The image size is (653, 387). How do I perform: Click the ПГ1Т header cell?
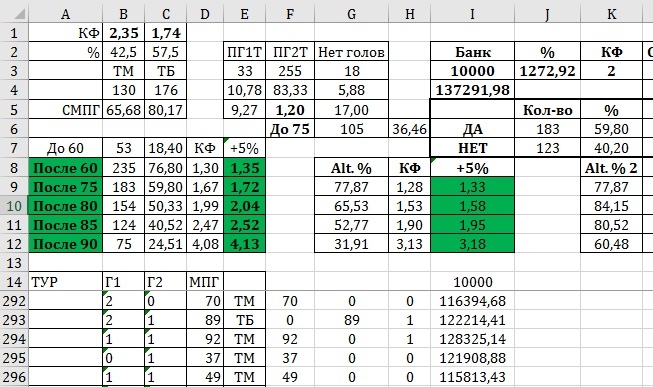(x=244, y=52)
